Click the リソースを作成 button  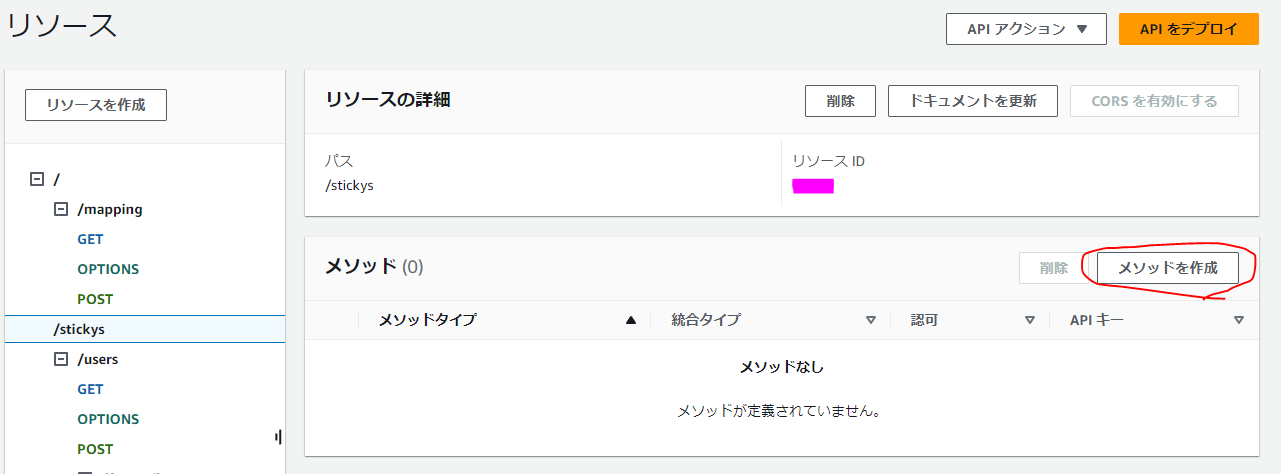pos(96,105)
